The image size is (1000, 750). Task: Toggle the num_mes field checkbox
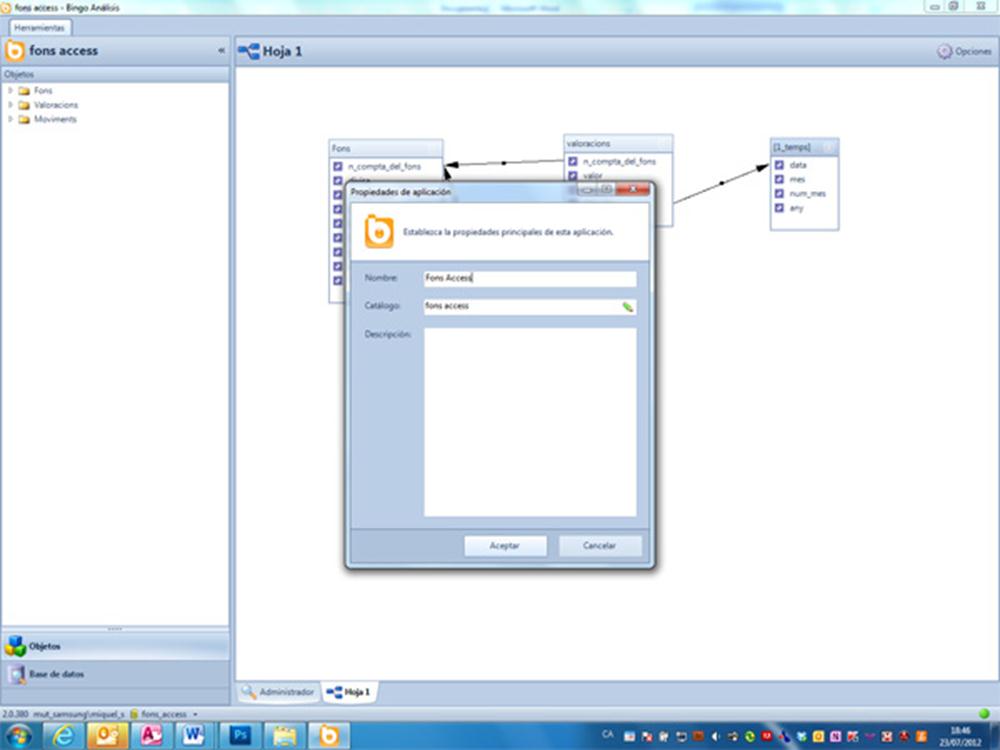779,194
